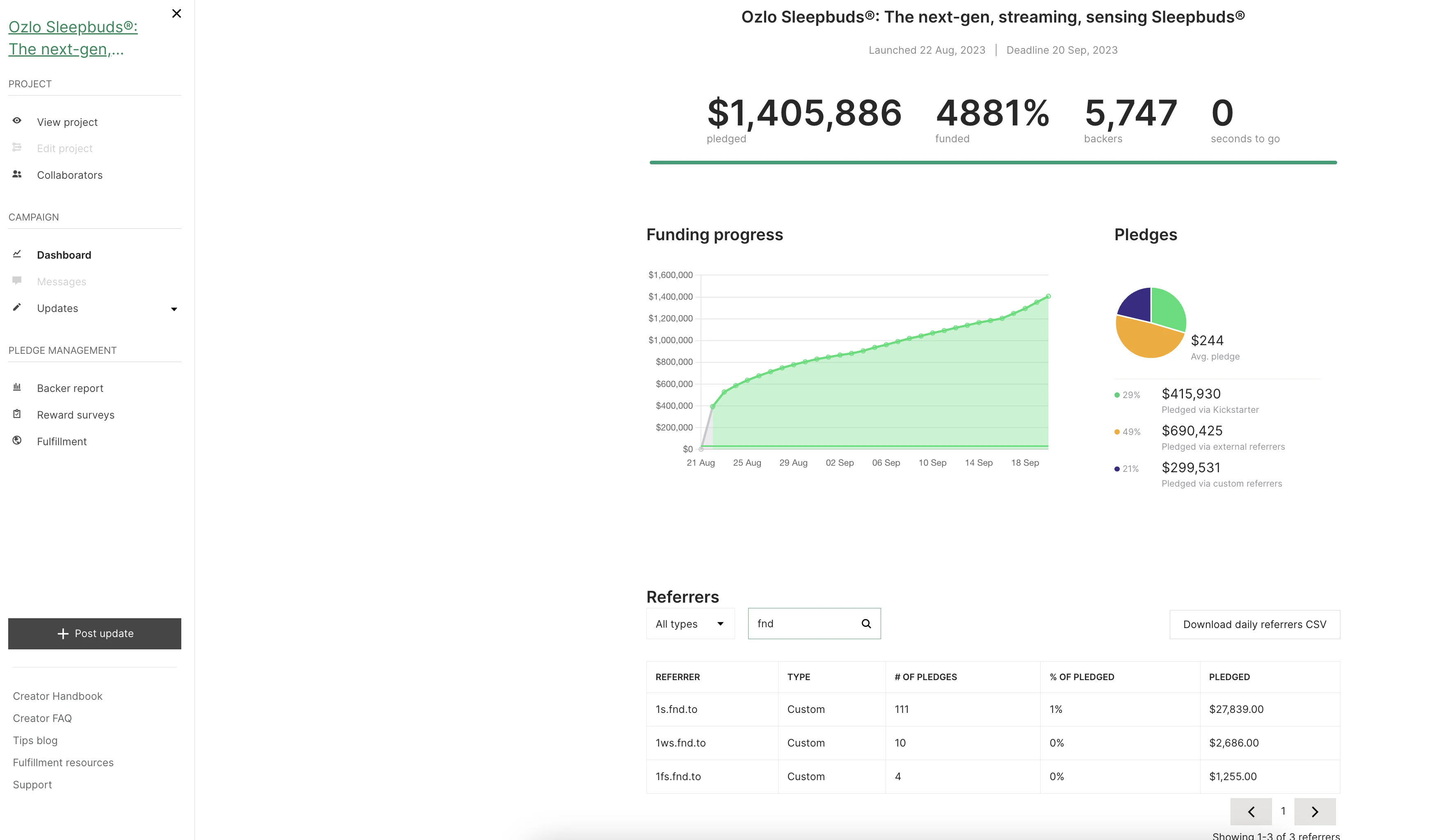Screen dimensions: 1452x840
Task: Click the plus icon on Post update
Action: 63,634
